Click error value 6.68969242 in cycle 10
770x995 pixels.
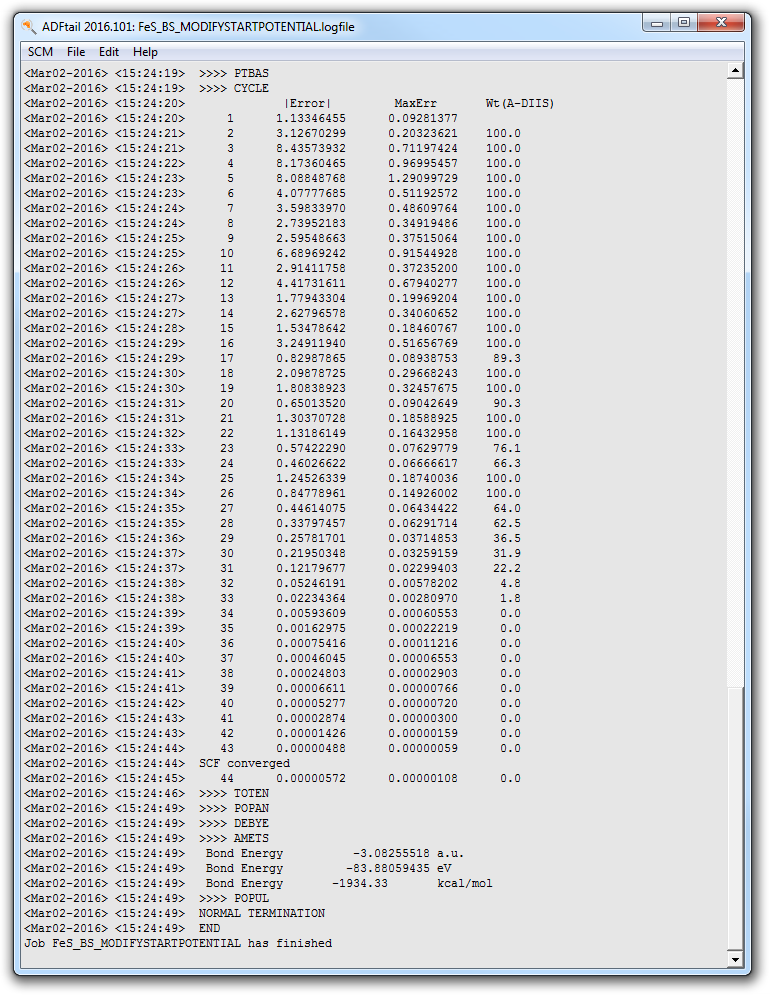[311, 253]
